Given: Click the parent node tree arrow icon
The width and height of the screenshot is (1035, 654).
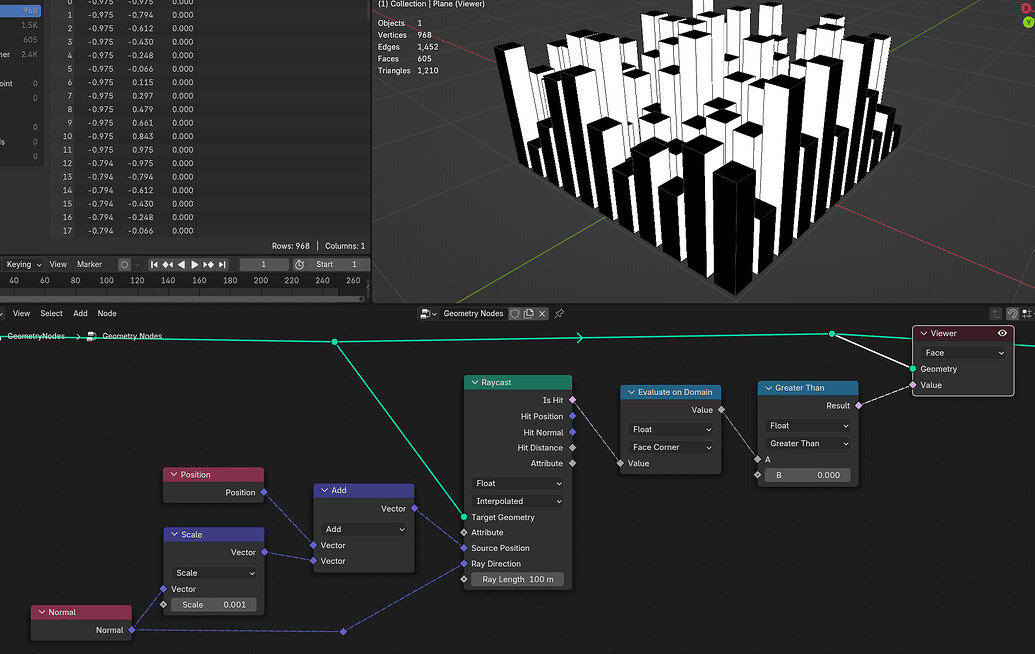Looking at the screenshot, I should pyautogui.click(x=996, y=314).
